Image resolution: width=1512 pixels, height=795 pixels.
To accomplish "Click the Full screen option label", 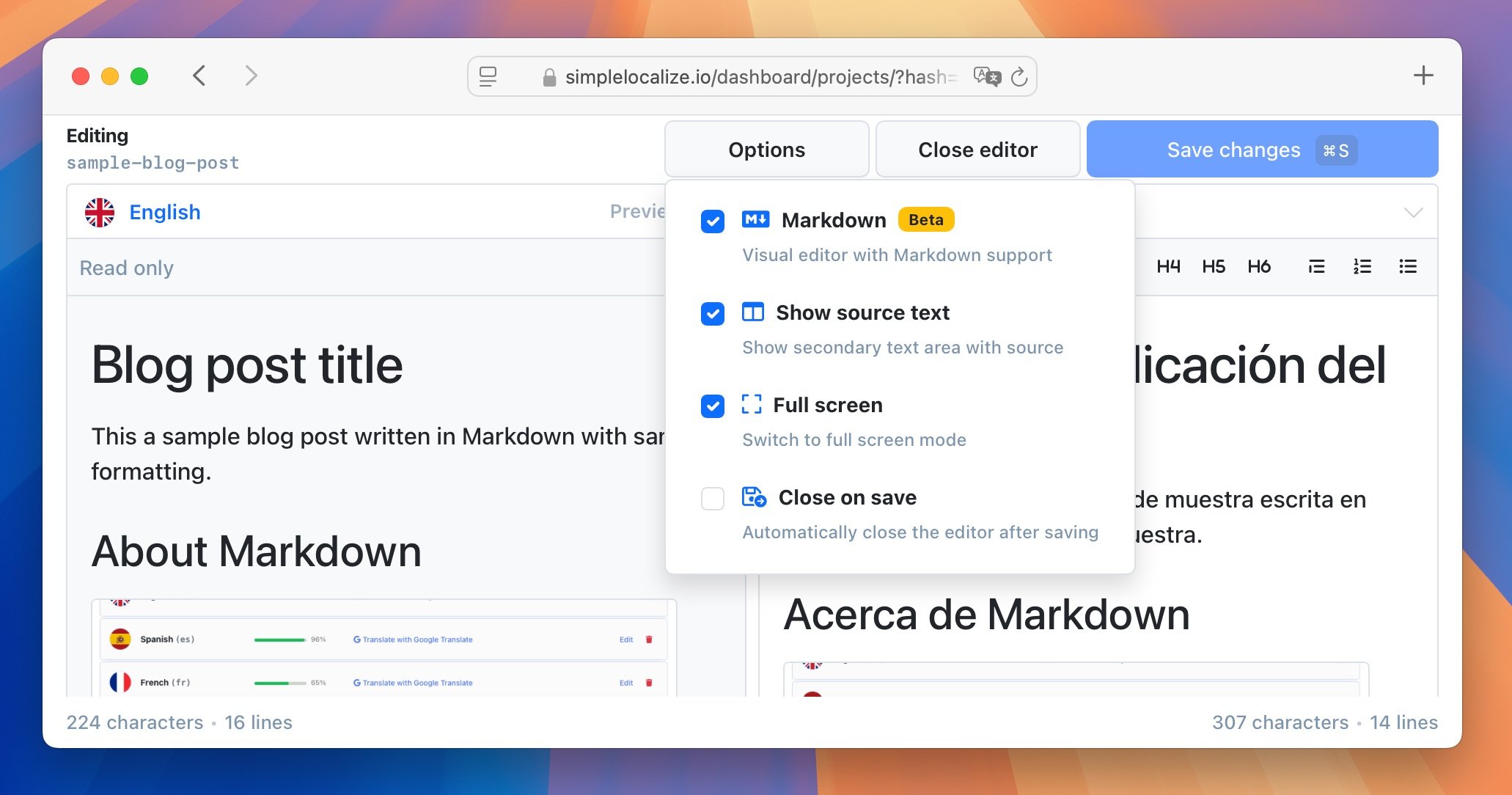I will (x=828, y=405).
